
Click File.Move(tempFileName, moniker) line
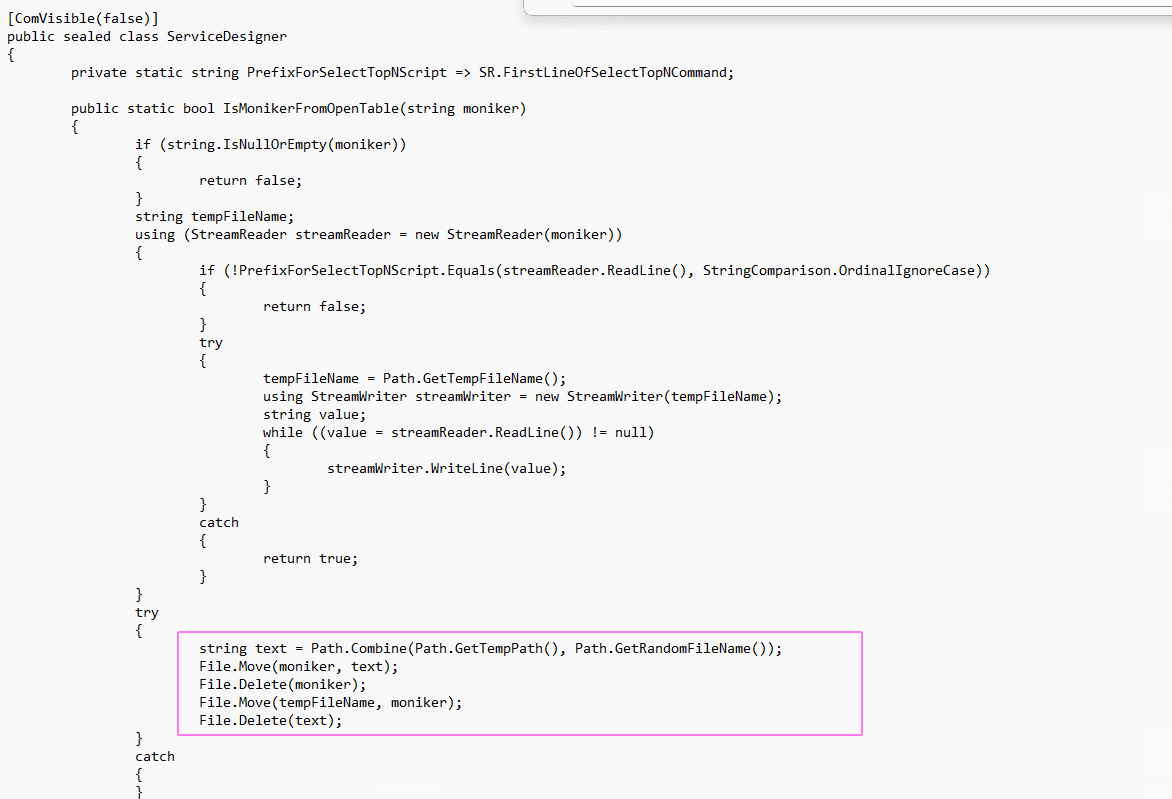330,703
